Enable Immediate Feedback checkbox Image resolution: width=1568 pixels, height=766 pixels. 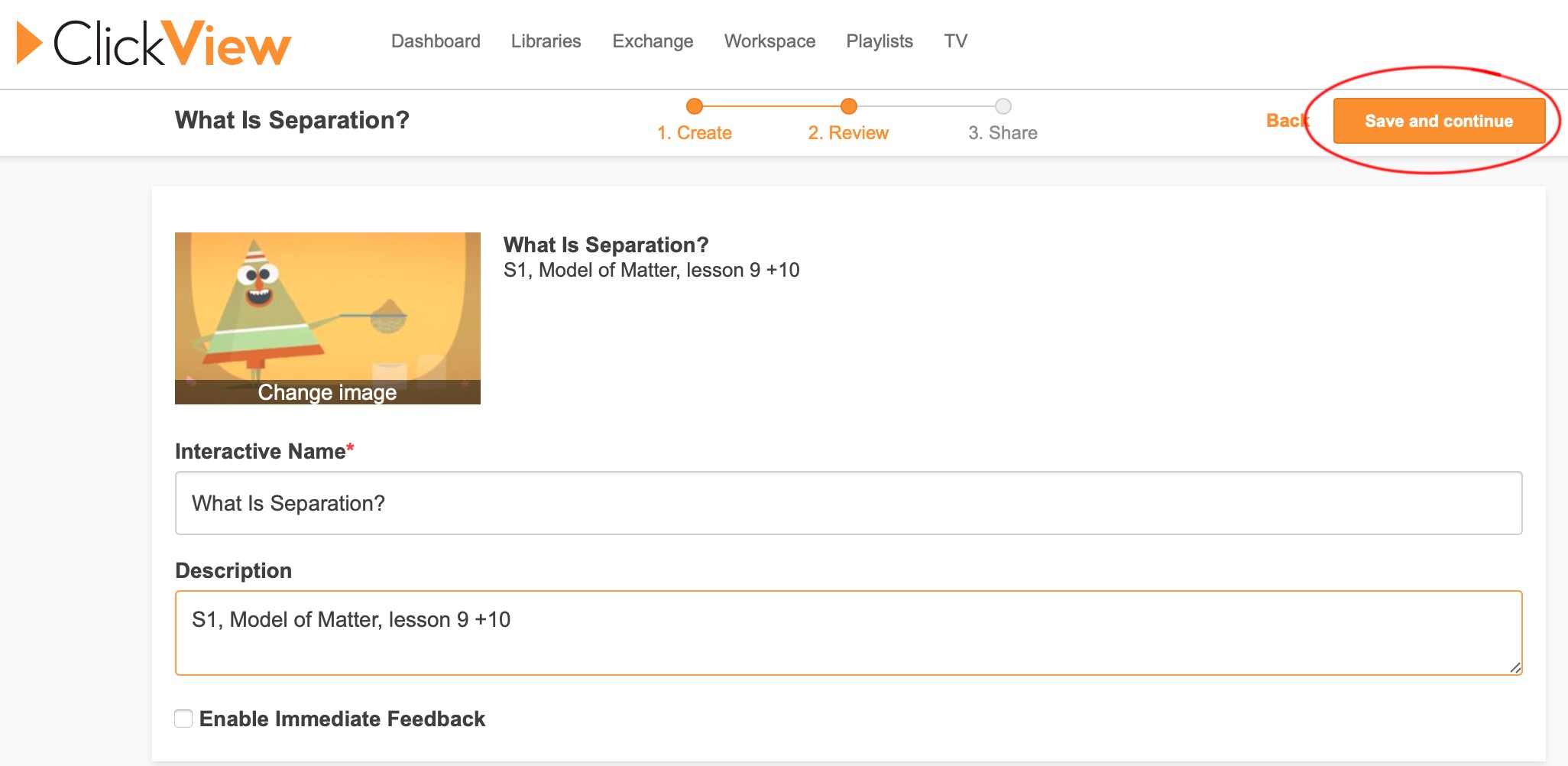[183, 719]
